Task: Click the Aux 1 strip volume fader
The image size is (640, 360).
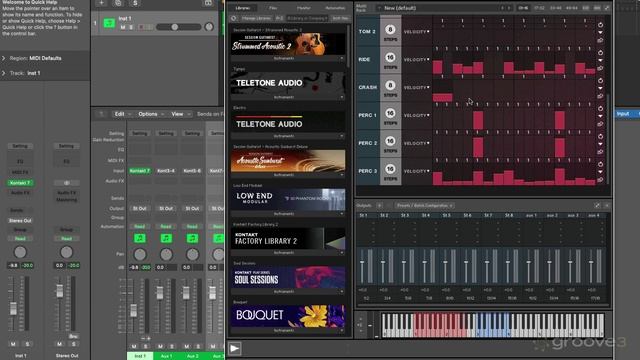Action: point(160,292)
